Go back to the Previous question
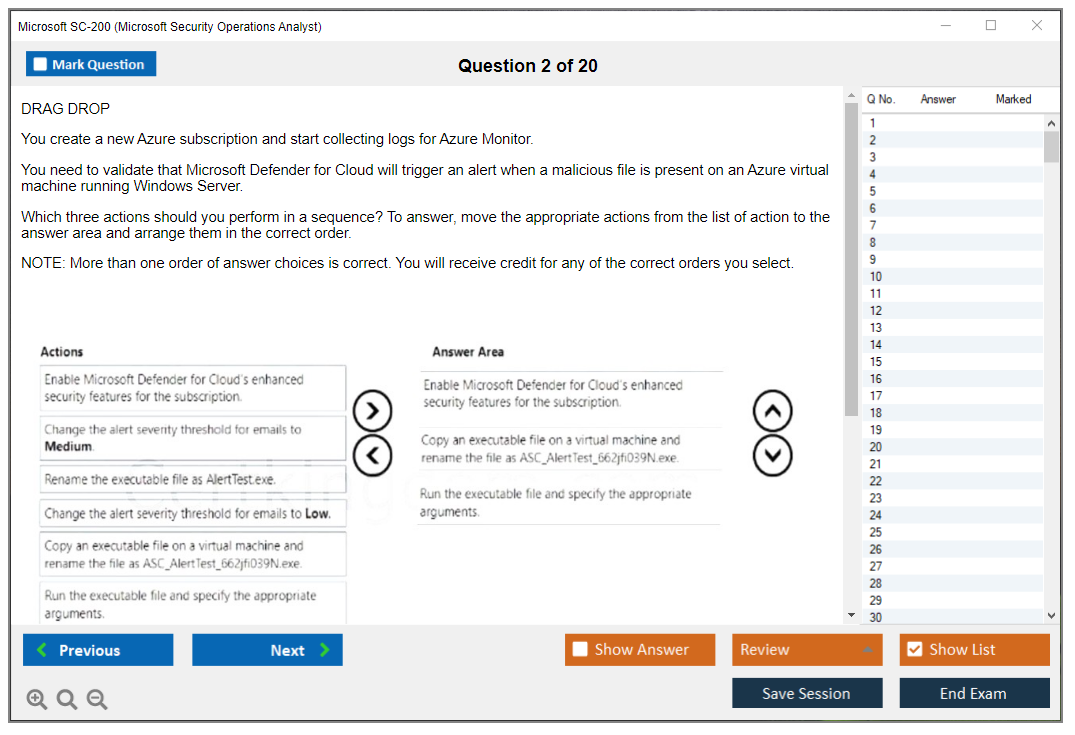 pos(98,650)
